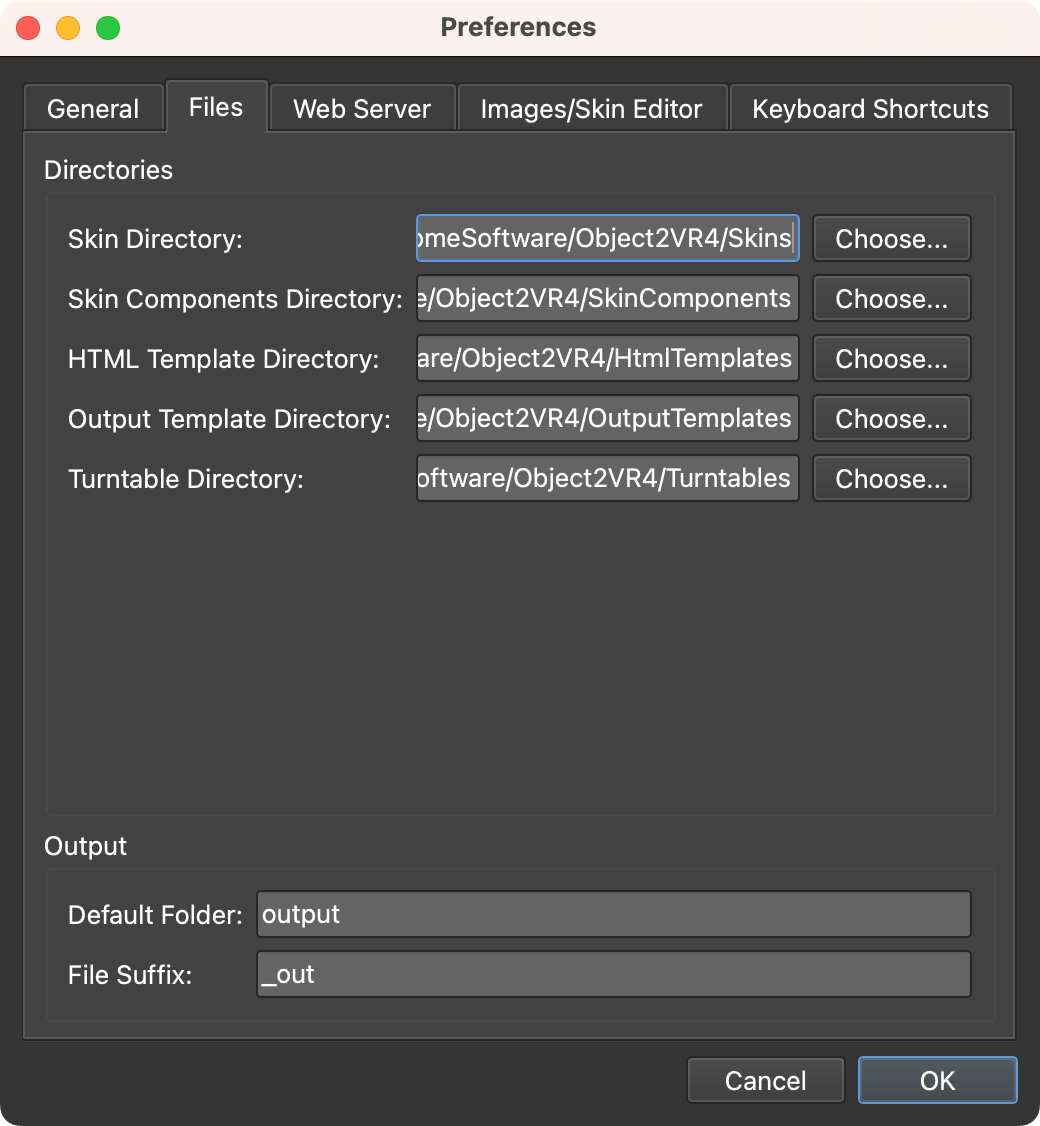Click the Skin Components Directory path field
1040x1126 pixels.
pyautogui.click(x=608, y=299)
